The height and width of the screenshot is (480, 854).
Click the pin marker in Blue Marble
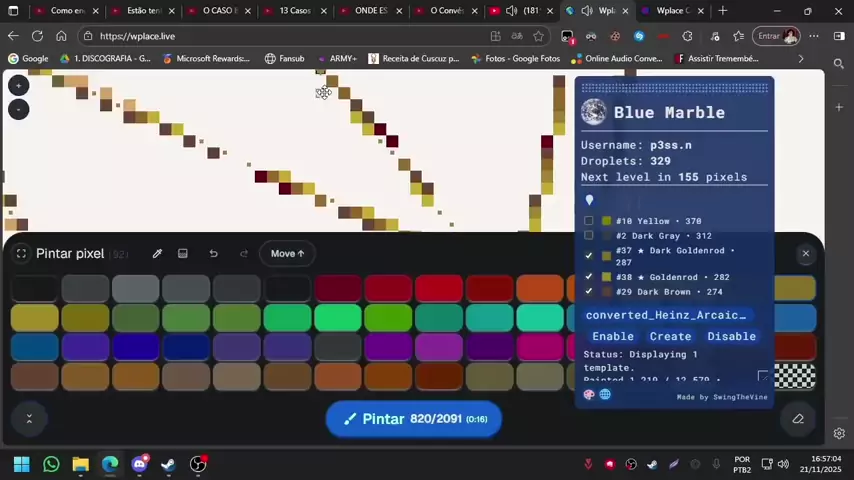click(x=589, y=200)
